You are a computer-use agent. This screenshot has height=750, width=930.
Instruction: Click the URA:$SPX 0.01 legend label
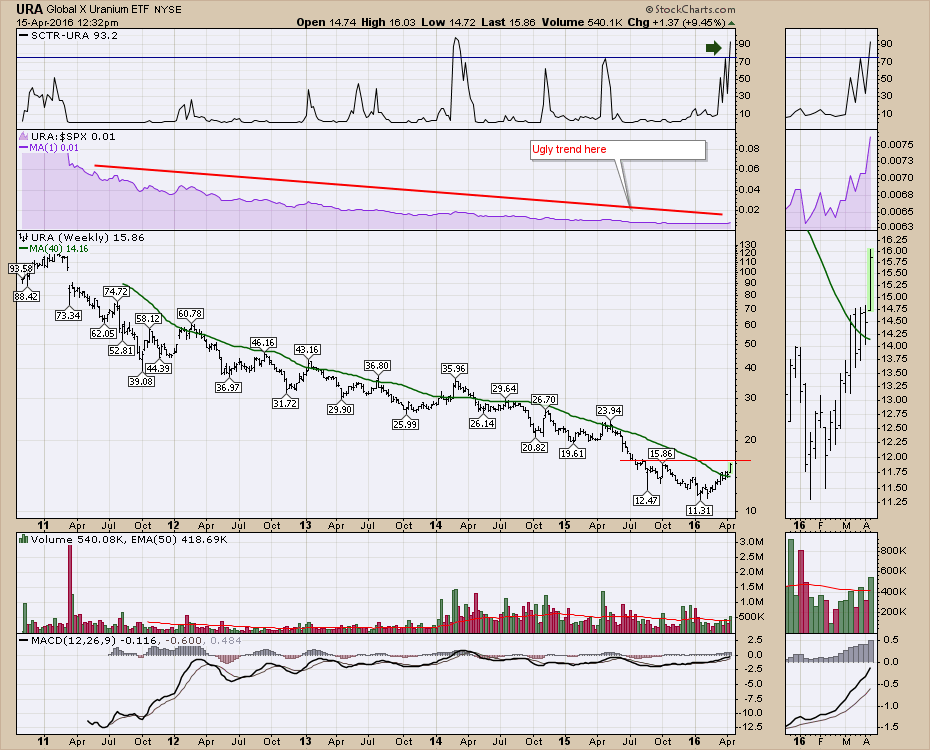[73, 137]
